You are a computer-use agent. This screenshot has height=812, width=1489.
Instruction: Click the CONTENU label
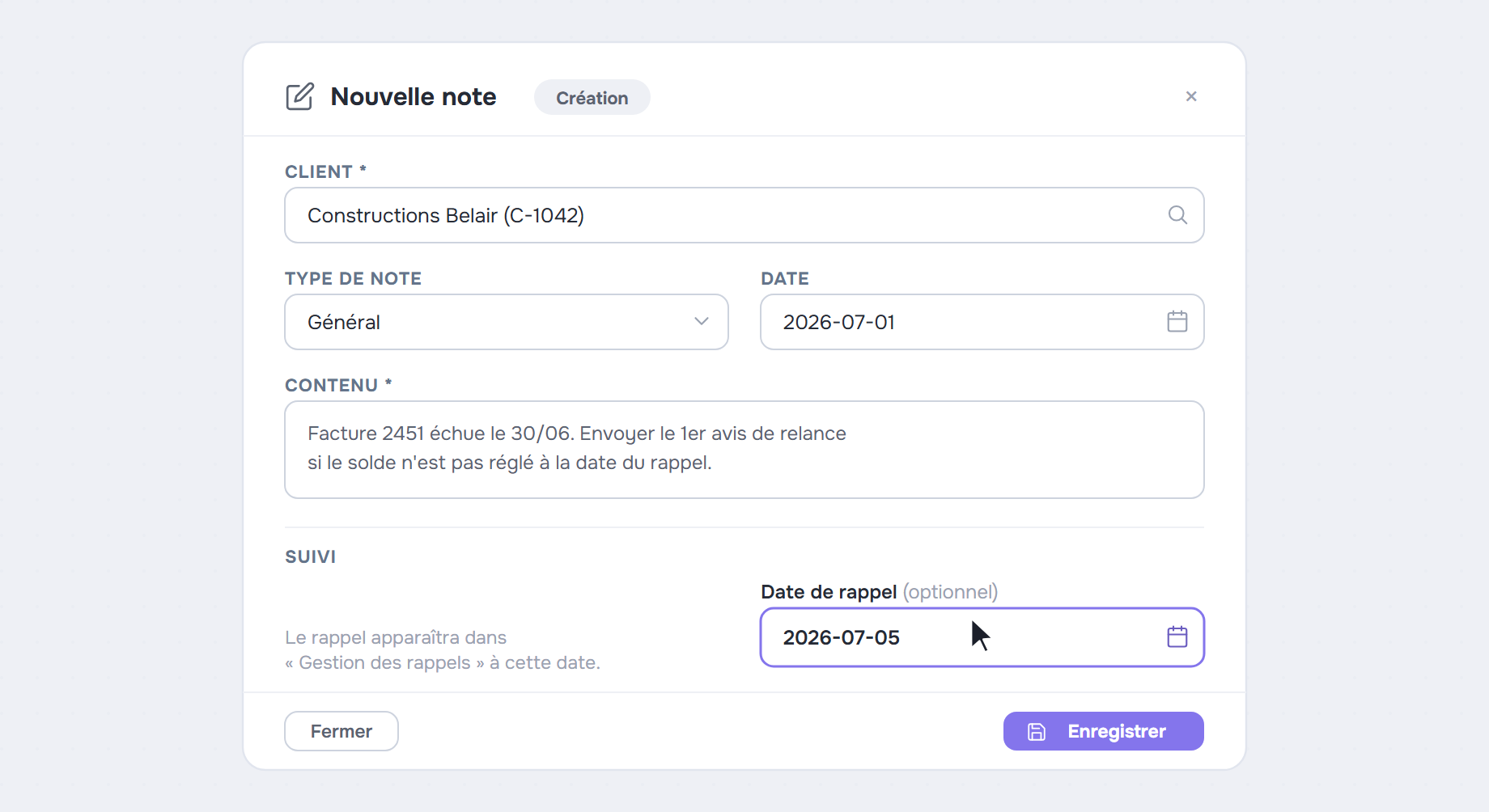point(338,385)
